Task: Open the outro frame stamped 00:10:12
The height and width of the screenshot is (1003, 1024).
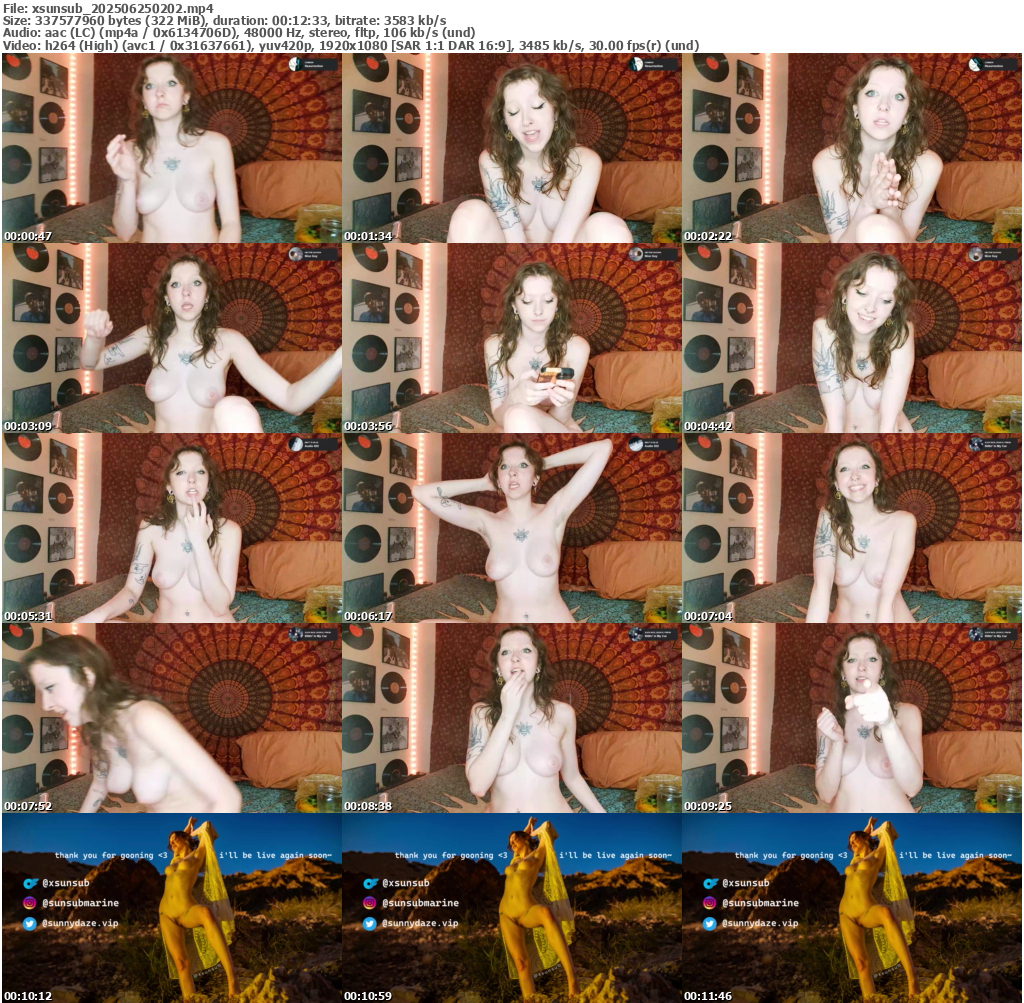Action: point(172,908)
